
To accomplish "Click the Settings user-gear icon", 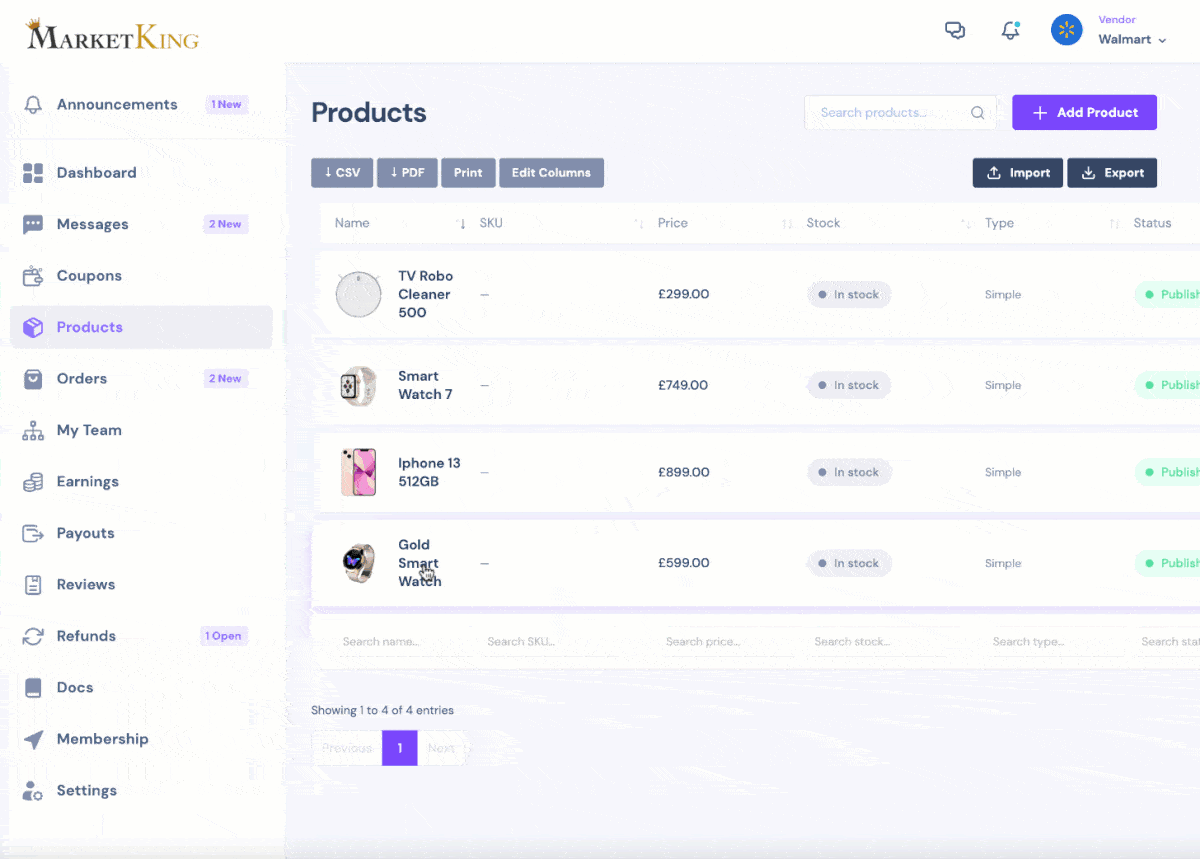I will (33, 791).
